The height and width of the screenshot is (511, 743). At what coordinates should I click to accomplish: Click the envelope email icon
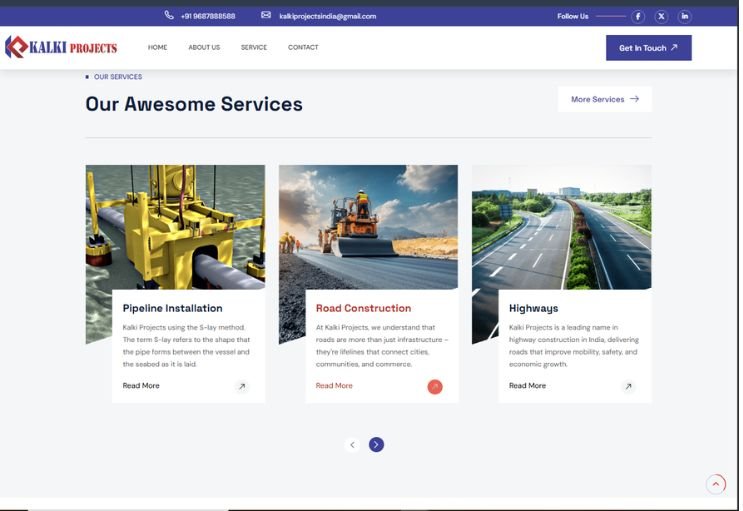point(266,15)
